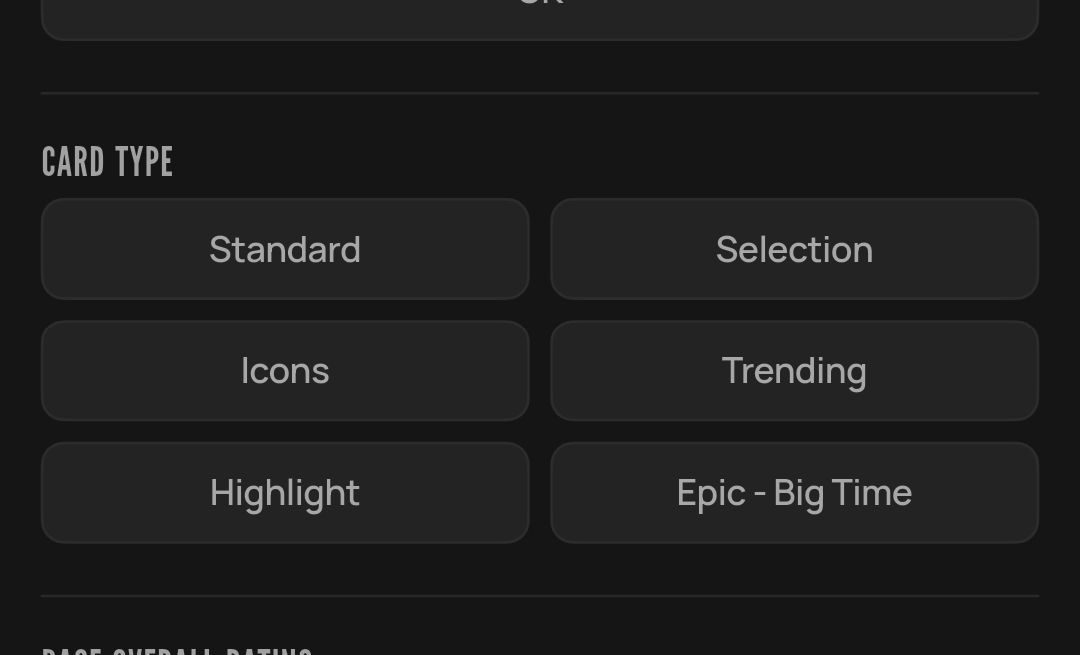Click the partially visible button at top
Viewport: 1080px width, 655px height.
click(540, 19)
